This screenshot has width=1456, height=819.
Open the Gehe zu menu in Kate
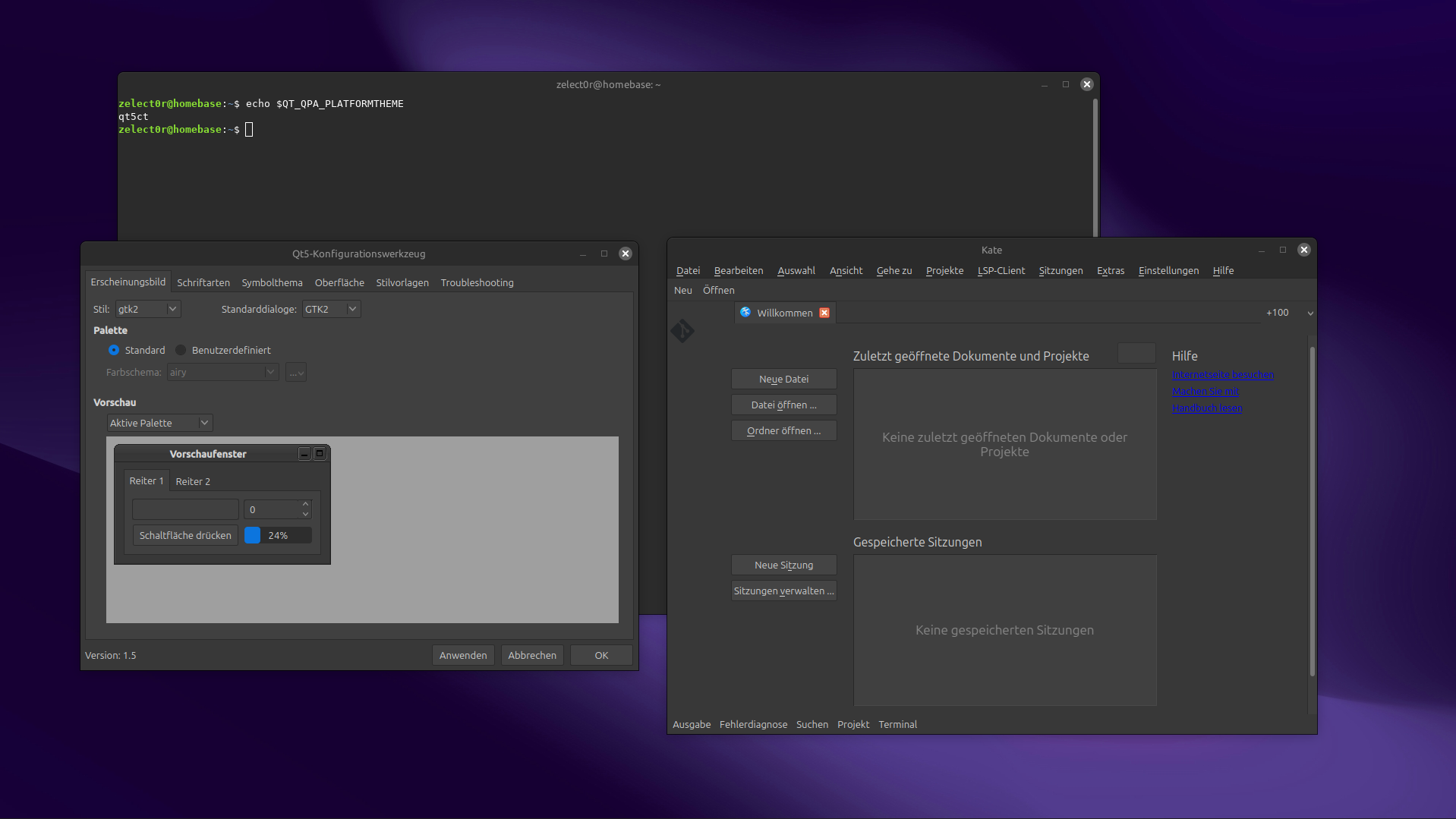click(894, 270)
